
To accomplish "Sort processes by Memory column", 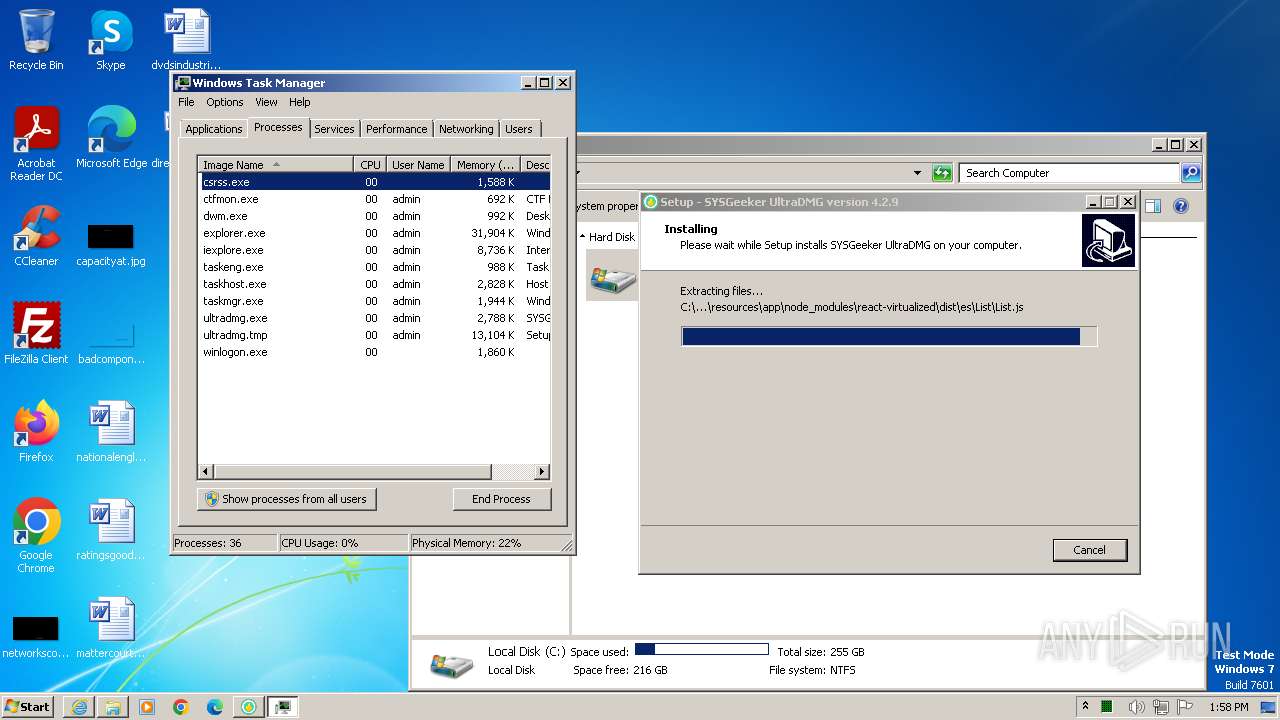I will pos(485,165).
